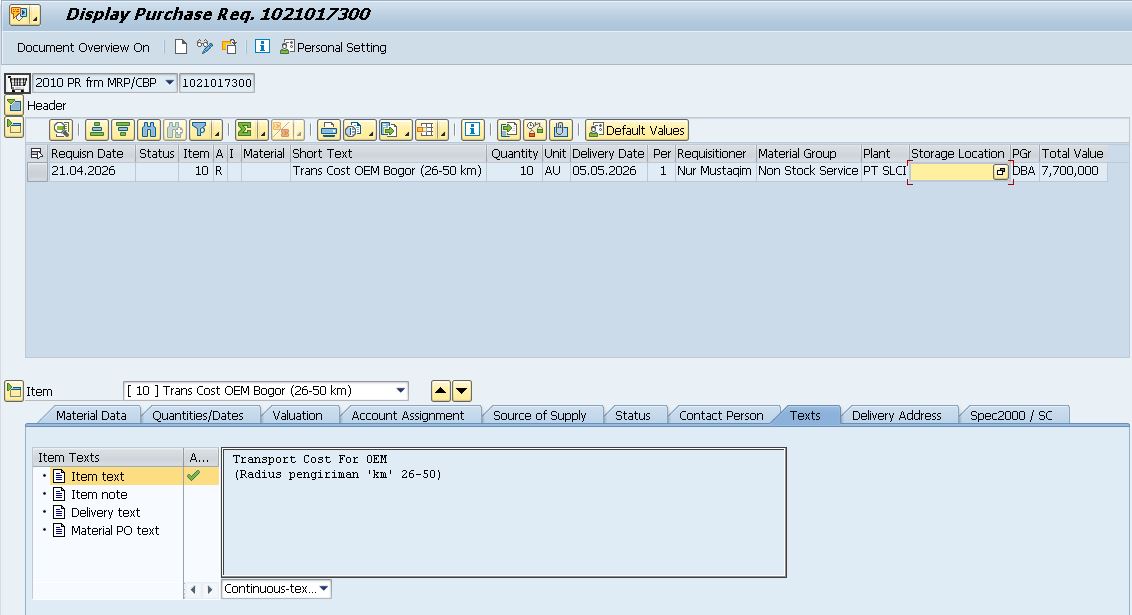The image size is (1132, 615).
Task: Open the Delivery Address tab
Action: click(x=897, y=415)
